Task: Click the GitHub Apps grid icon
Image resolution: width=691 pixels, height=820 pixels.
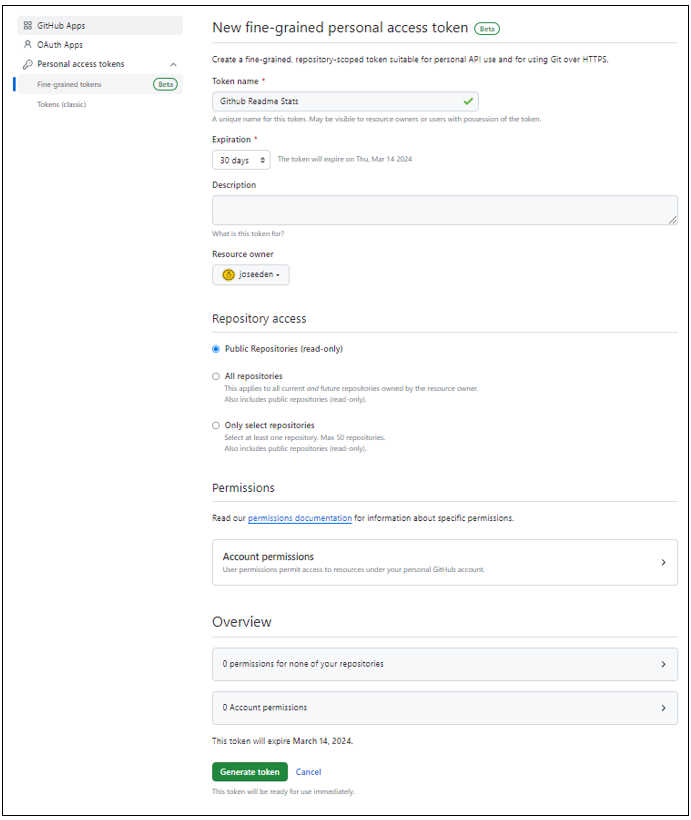Action: point(28,25)
